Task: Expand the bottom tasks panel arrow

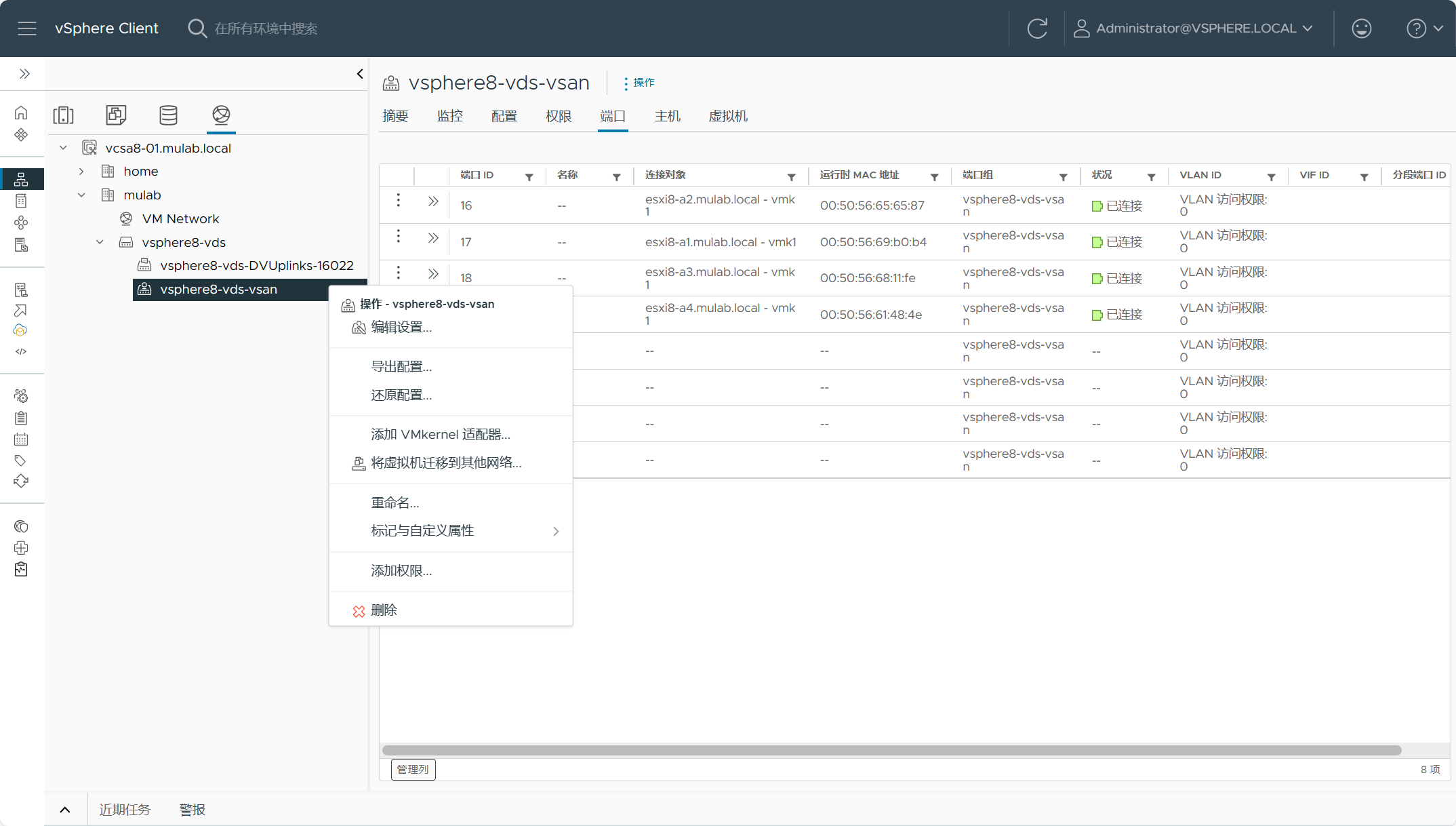Action: pyautogui.click(x=65, y=810)
